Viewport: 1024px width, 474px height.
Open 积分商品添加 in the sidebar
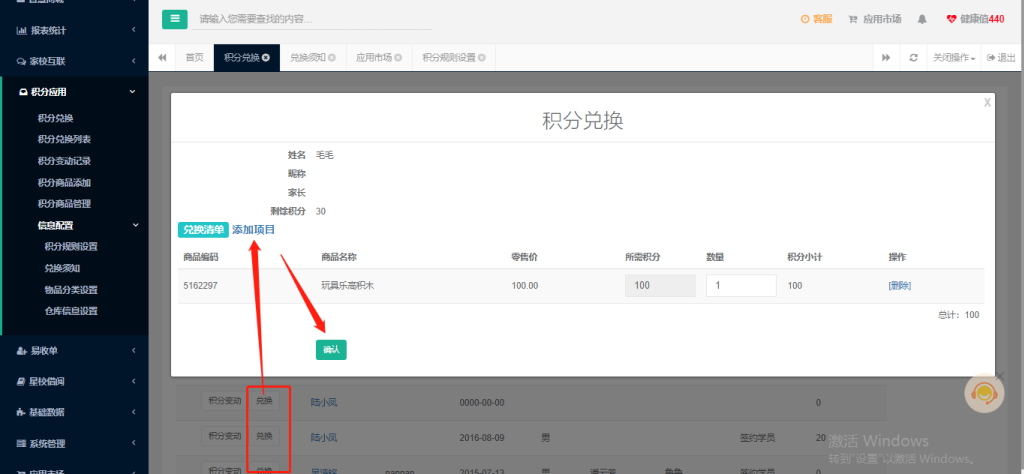pyautogui.click(x=64, y=182)
